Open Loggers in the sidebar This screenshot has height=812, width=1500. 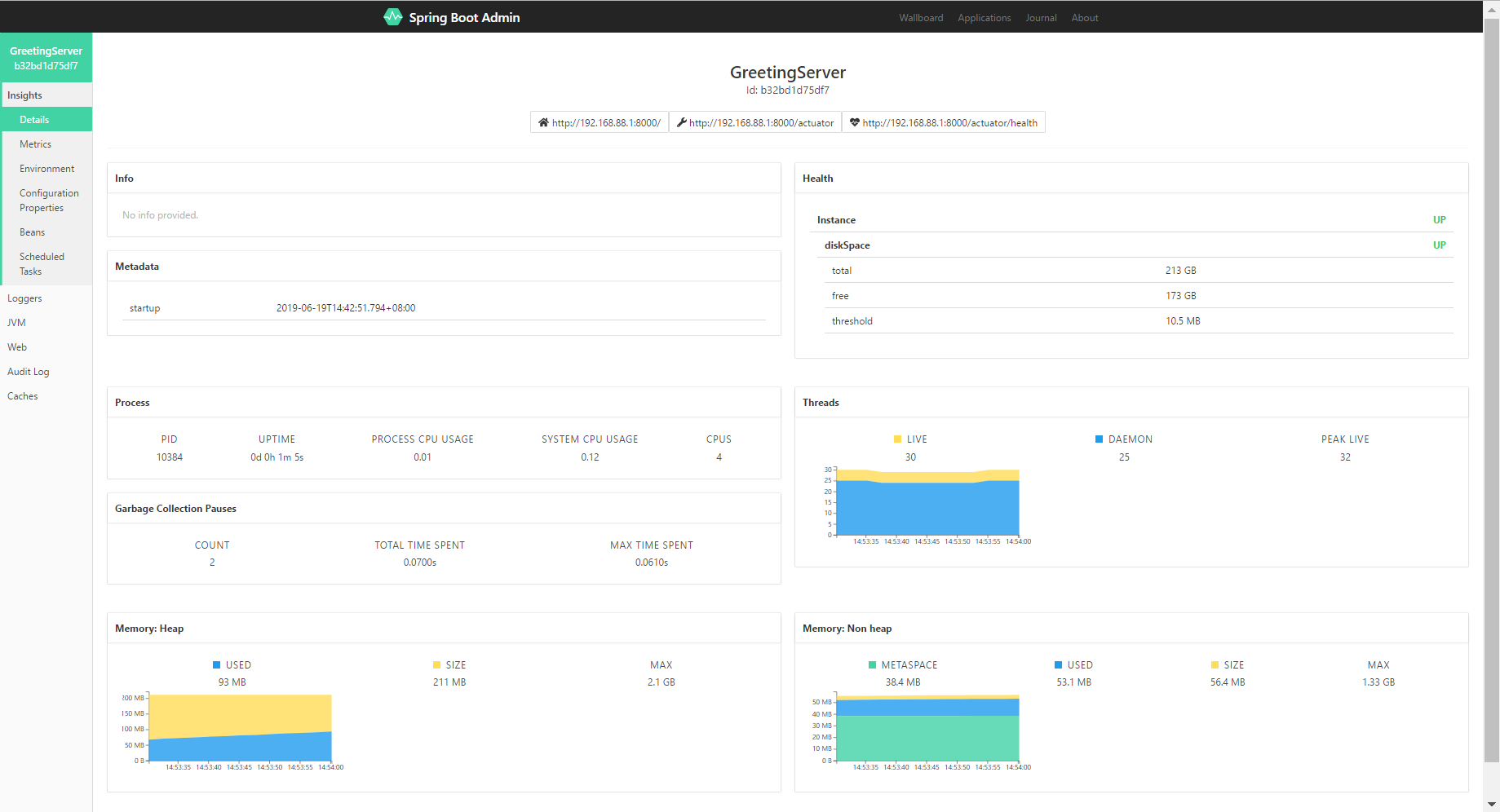pos(46,298)
